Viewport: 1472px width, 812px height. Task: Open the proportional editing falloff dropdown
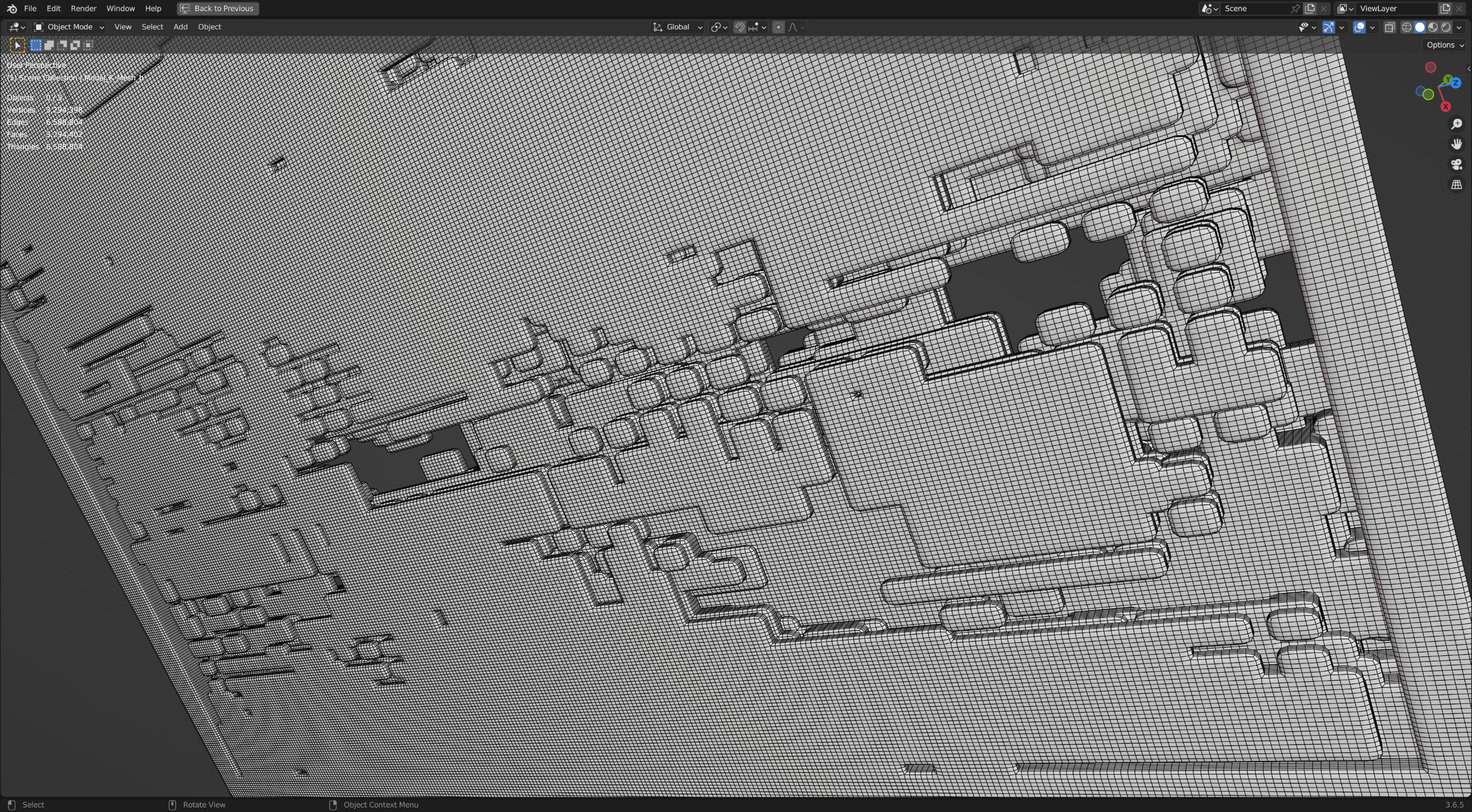click(796, 27)
